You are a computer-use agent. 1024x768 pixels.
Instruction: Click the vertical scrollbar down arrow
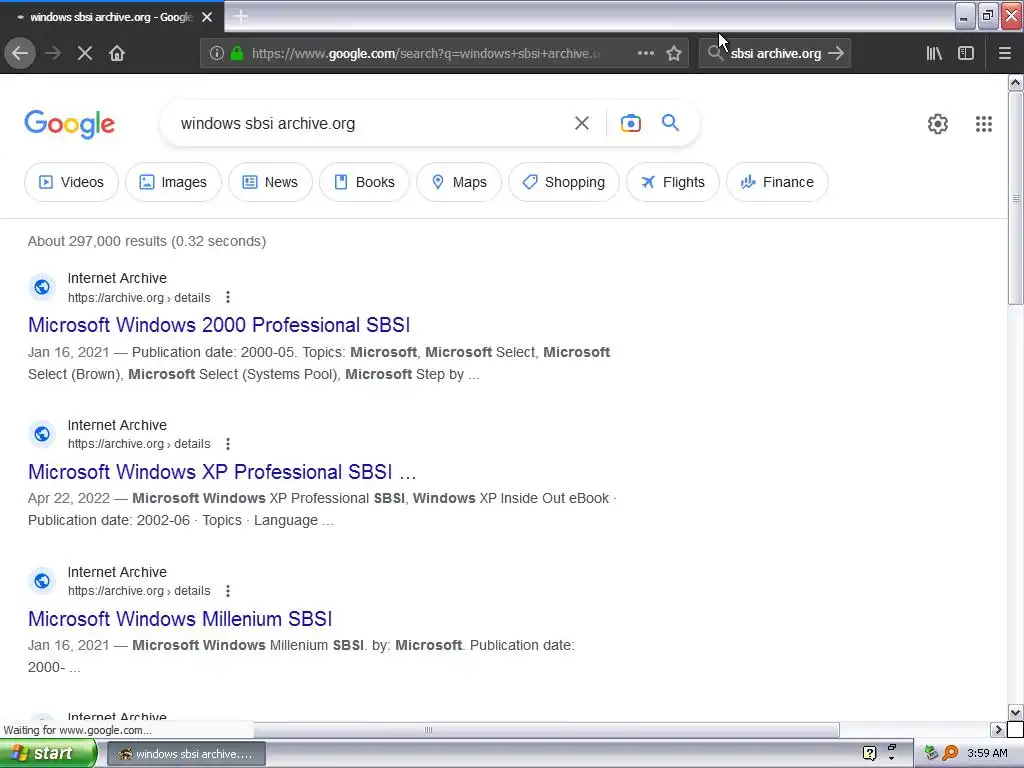tap(1015, 712)
